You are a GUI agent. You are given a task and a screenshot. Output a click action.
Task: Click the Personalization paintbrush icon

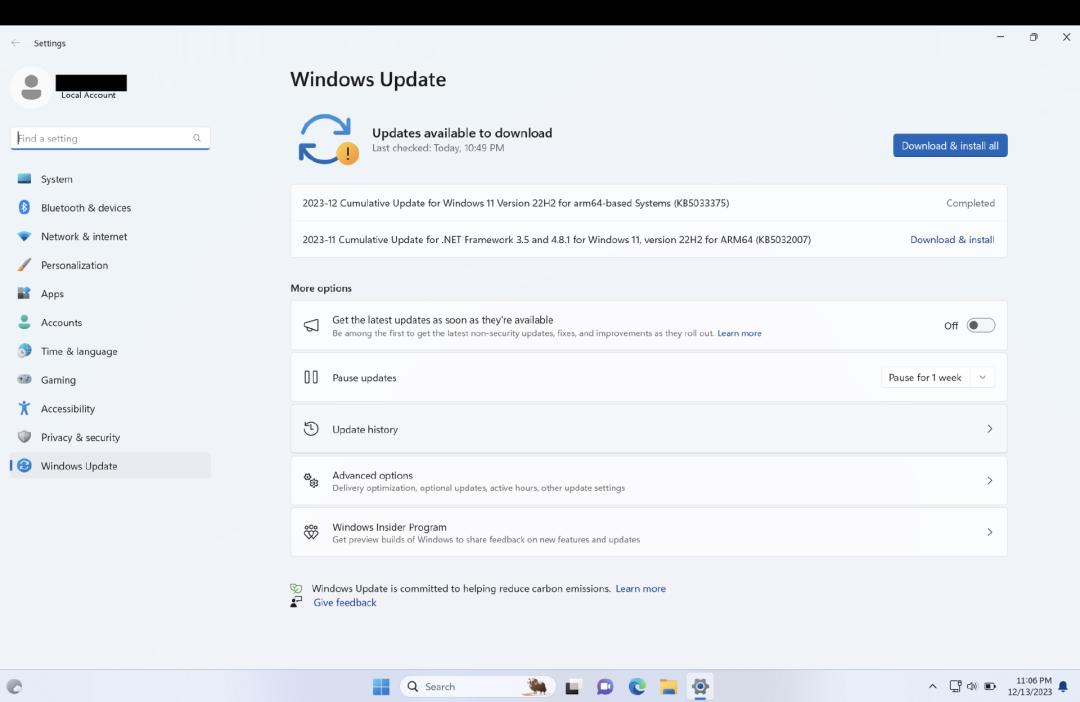coord(24,265)
